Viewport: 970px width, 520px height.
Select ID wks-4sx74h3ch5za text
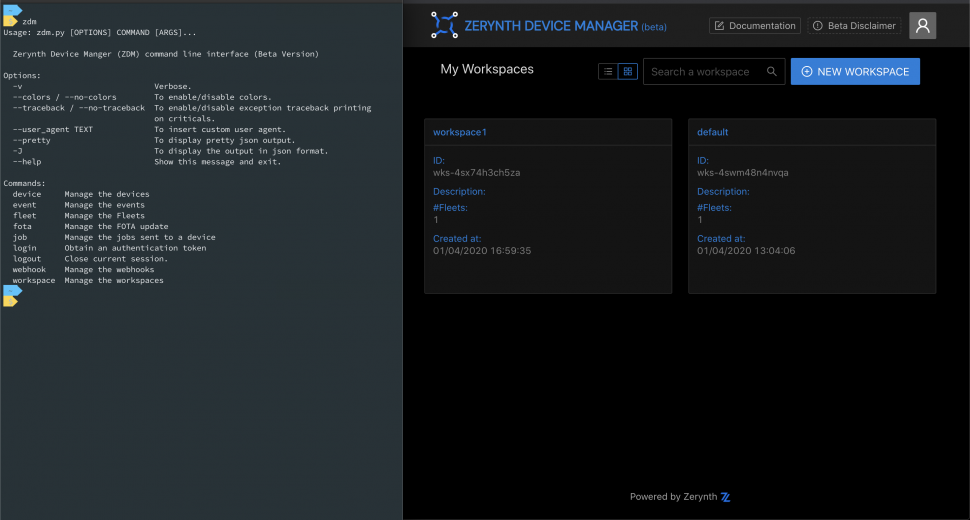[476, 173]
